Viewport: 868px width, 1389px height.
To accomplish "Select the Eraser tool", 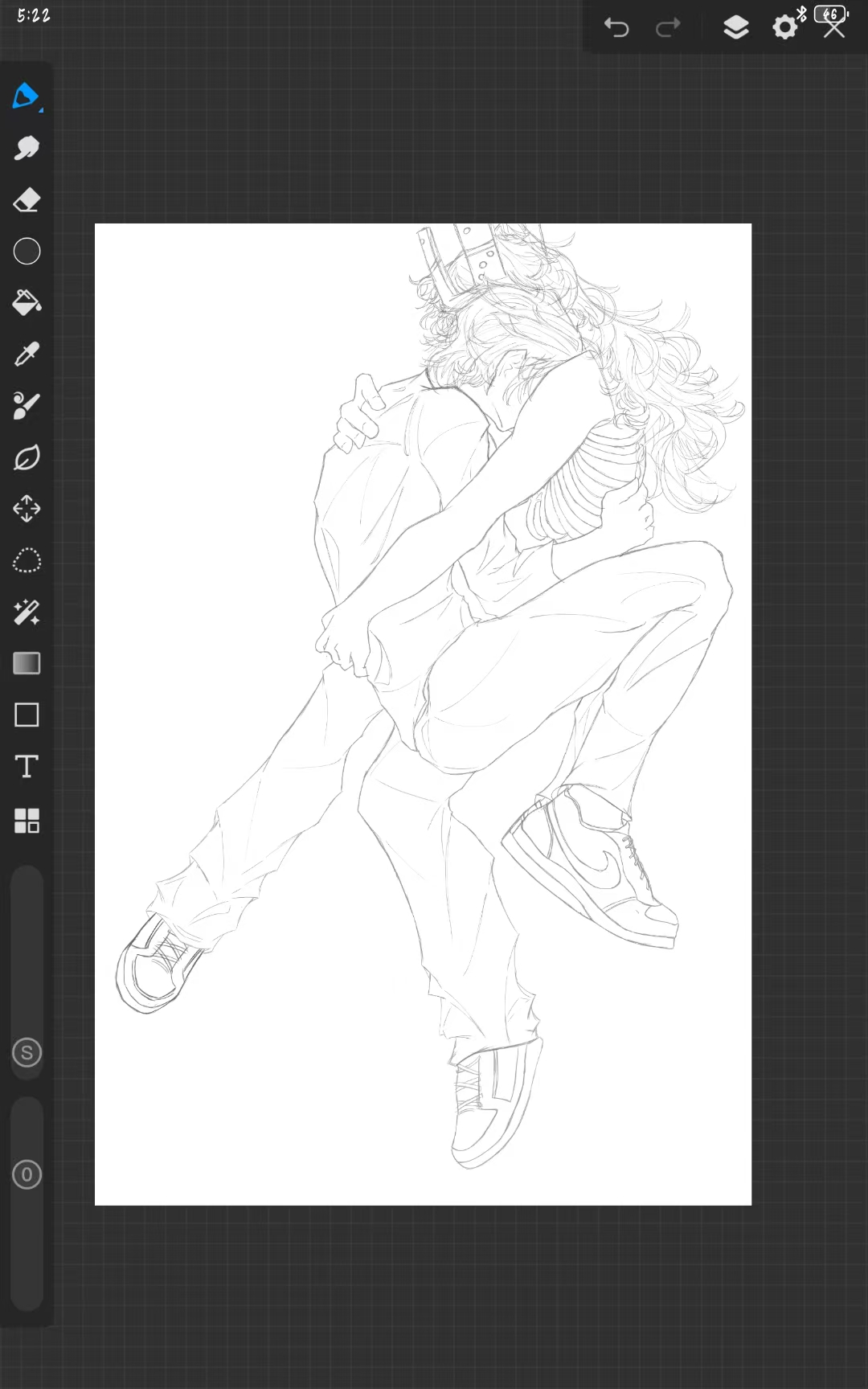I will (27, 200).
